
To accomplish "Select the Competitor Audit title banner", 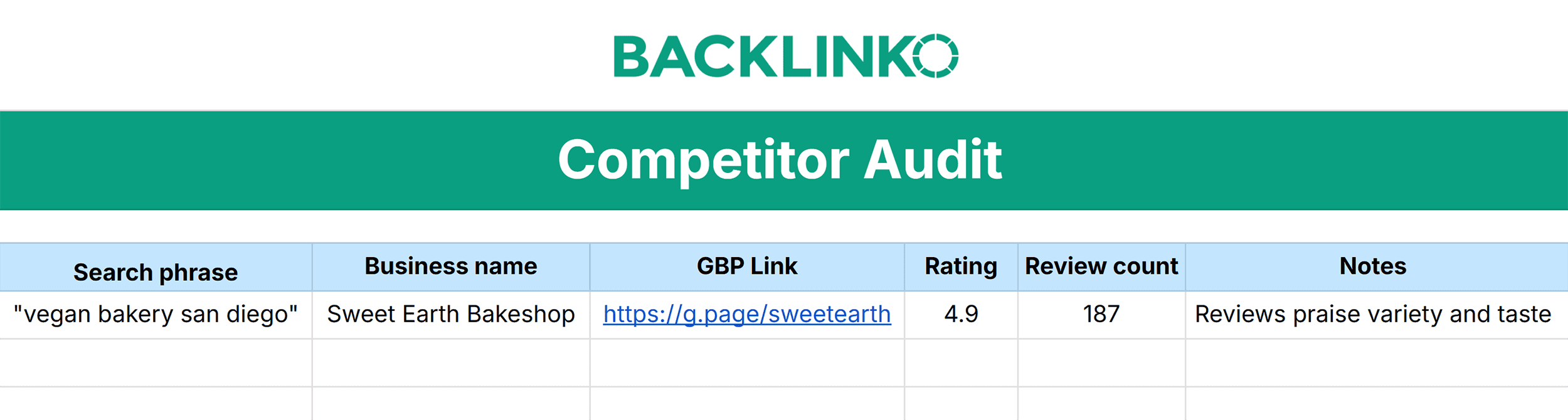I will (x=780, y=160).
